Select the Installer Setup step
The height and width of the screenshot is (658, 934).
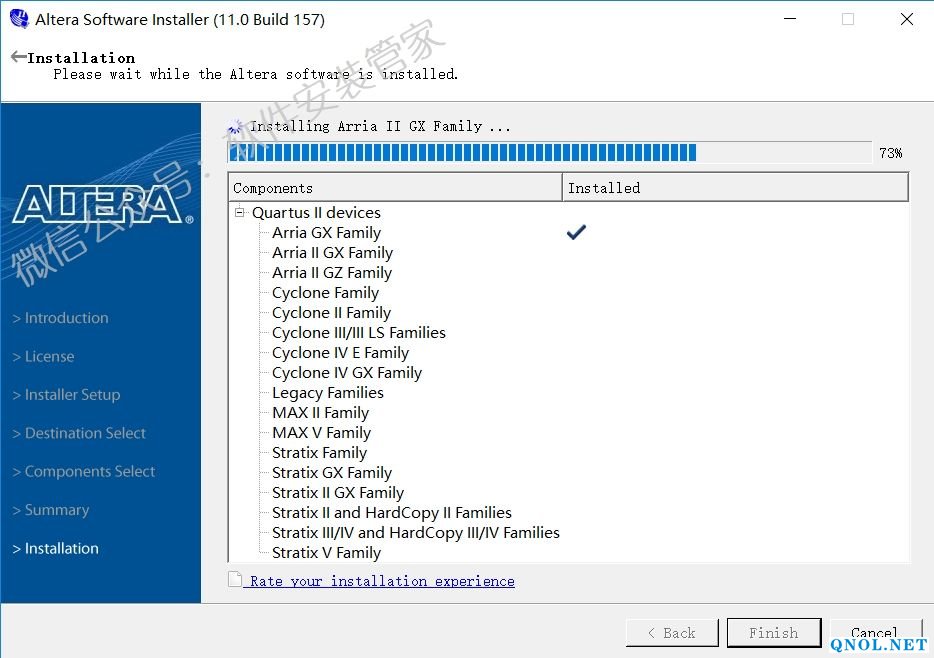point(66,395)
